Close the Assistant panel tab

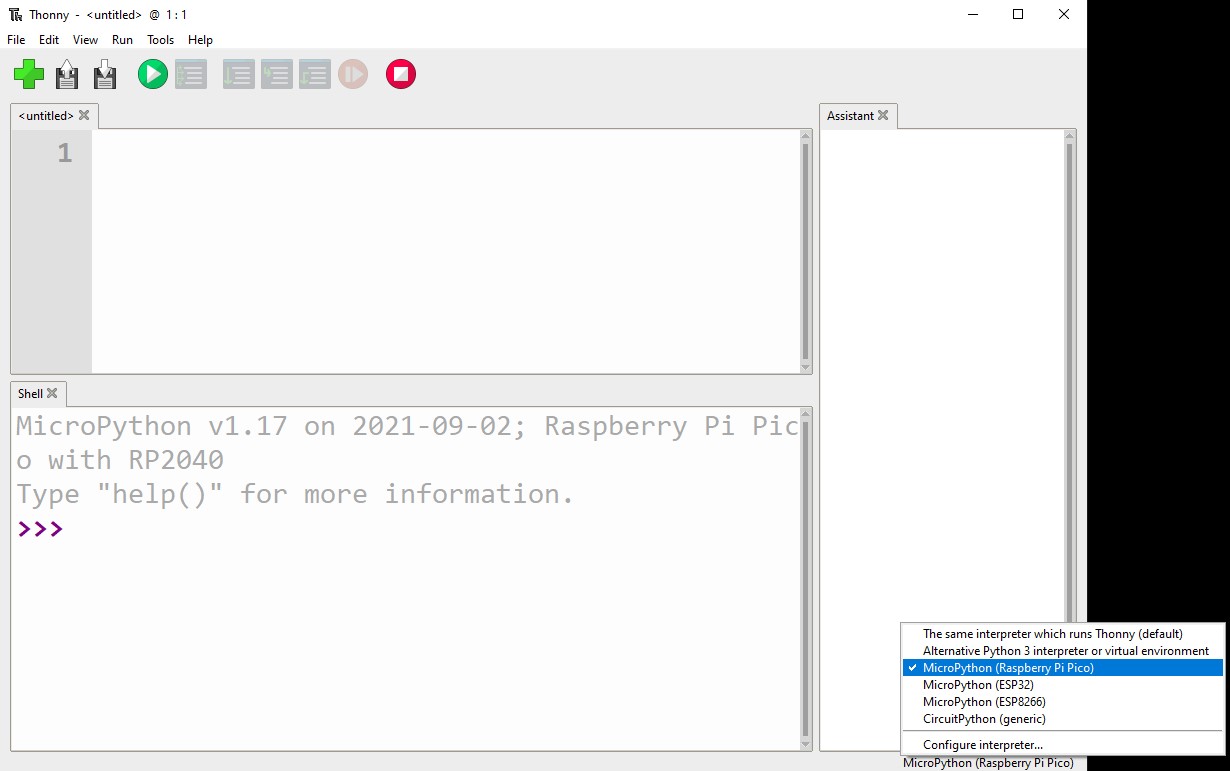883,115
